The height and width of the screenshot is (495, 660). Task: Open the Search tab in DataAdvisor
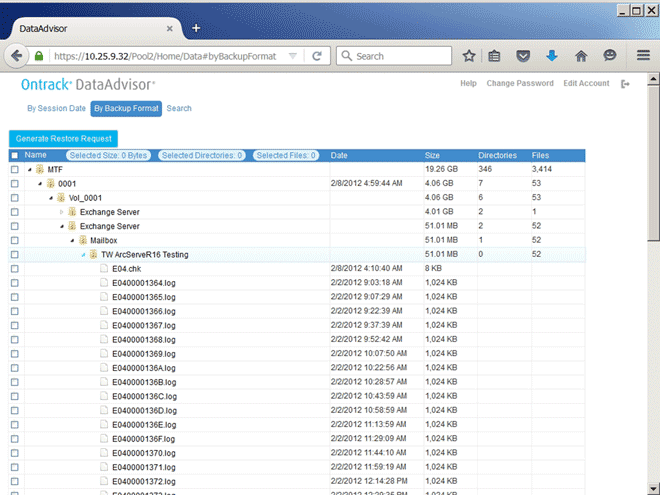[x=179, y=108]
